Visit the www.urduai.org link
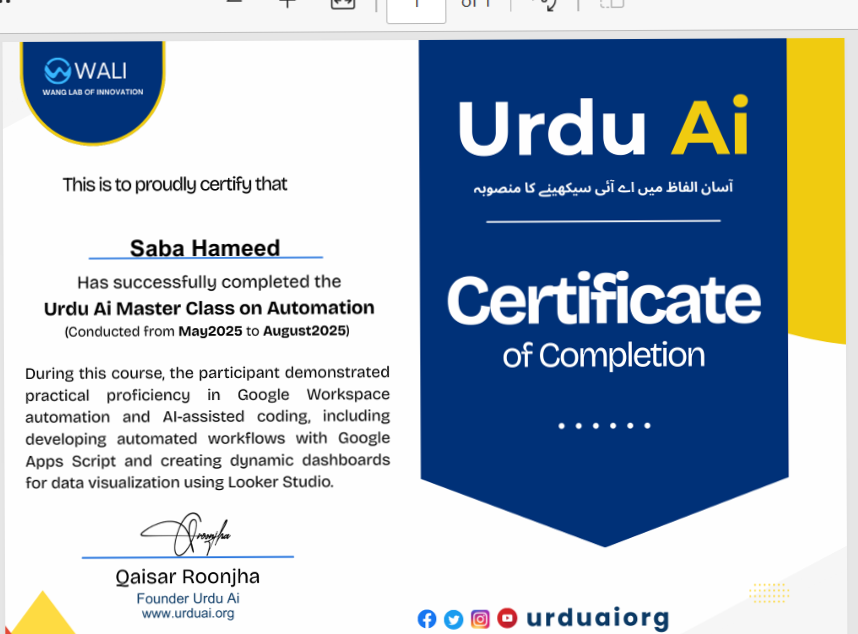This screenshot has height=634, width=858. (x=187, y=614)
